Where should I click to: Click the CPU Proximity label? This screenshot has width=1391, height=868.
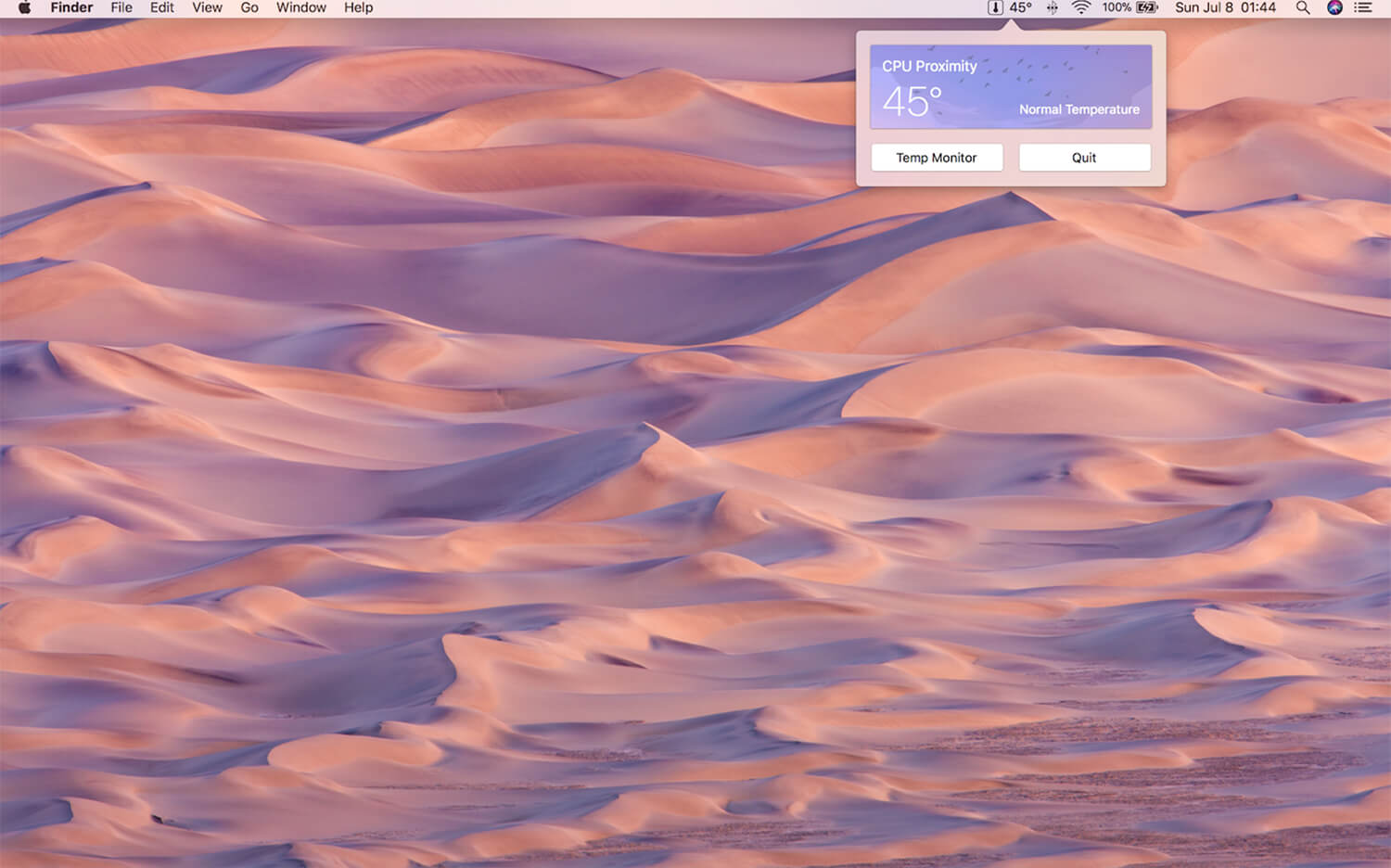coord(929,66)
